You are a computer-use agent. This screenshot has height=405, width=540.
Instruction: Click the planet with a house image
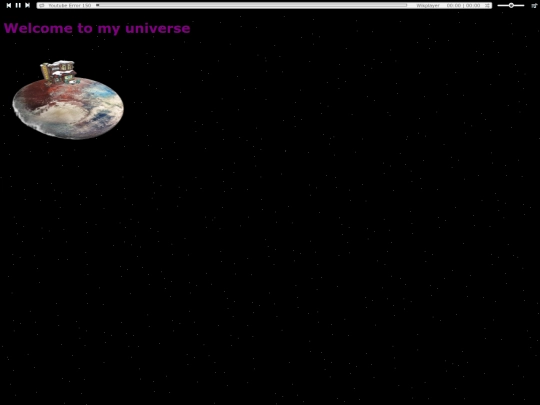point(68,100)
